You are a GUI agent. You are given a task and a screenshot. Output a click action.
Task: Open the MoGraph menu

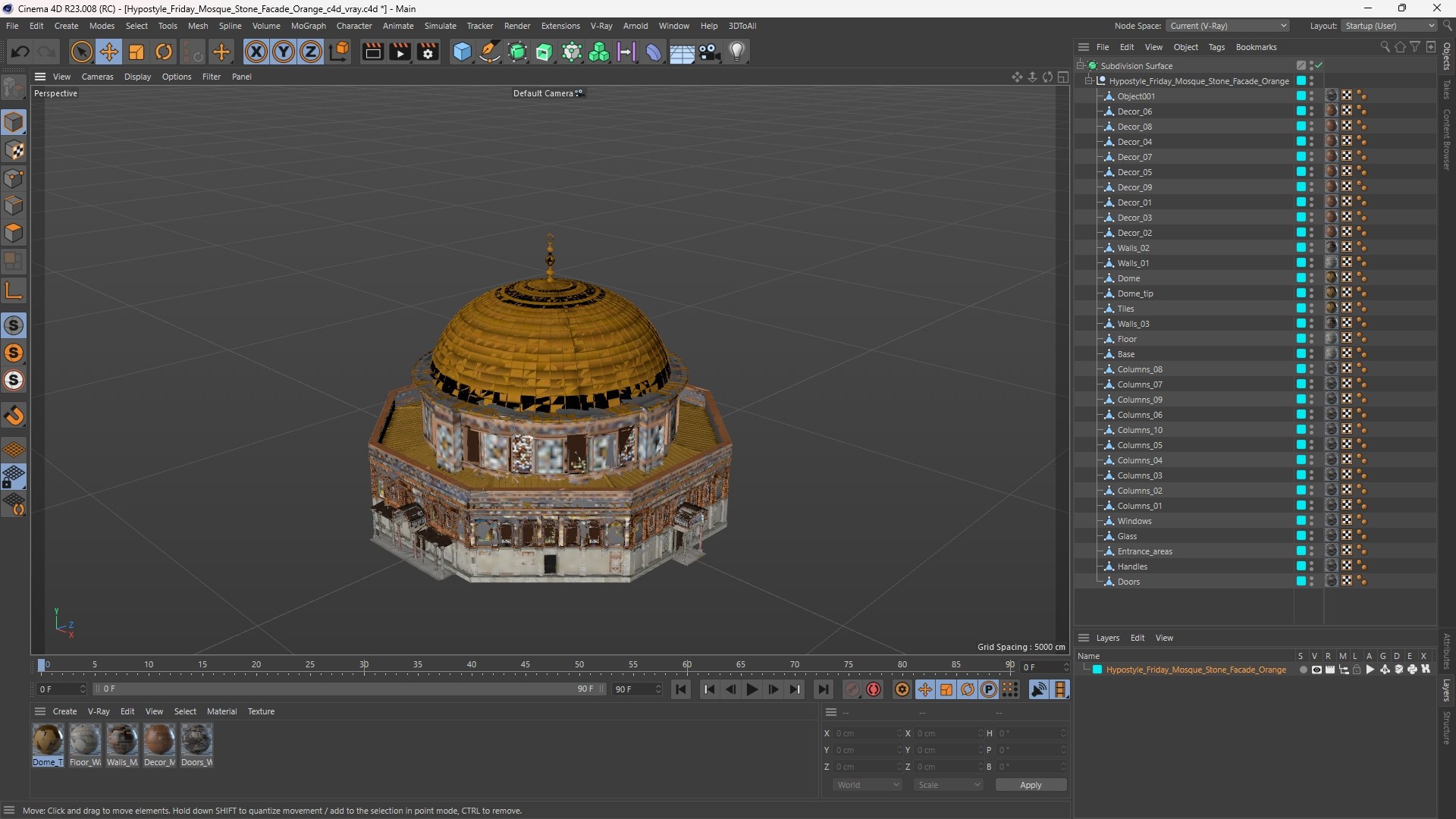(x=308, y=26)
